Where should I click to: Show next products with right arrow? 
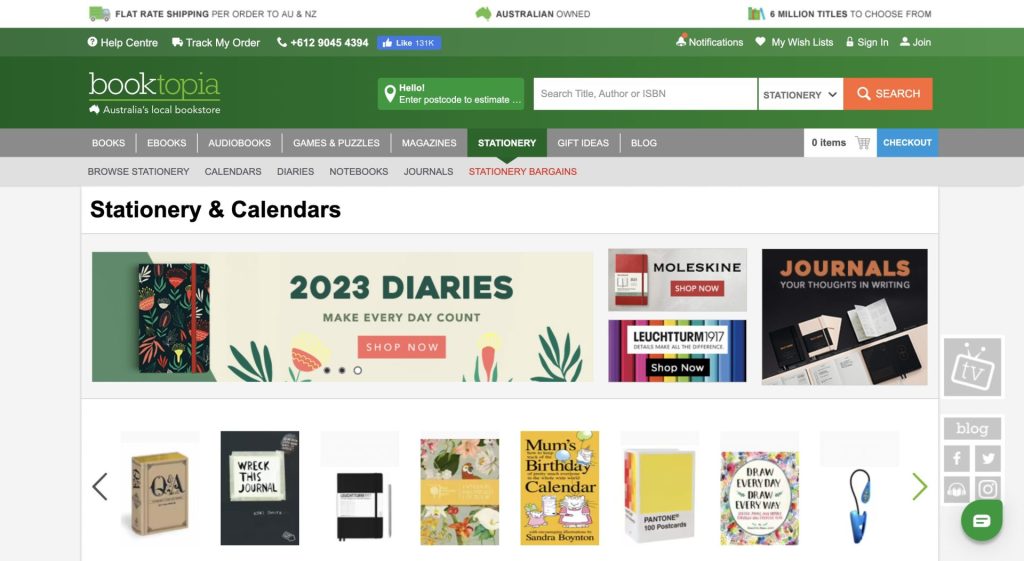click(920, 487)
